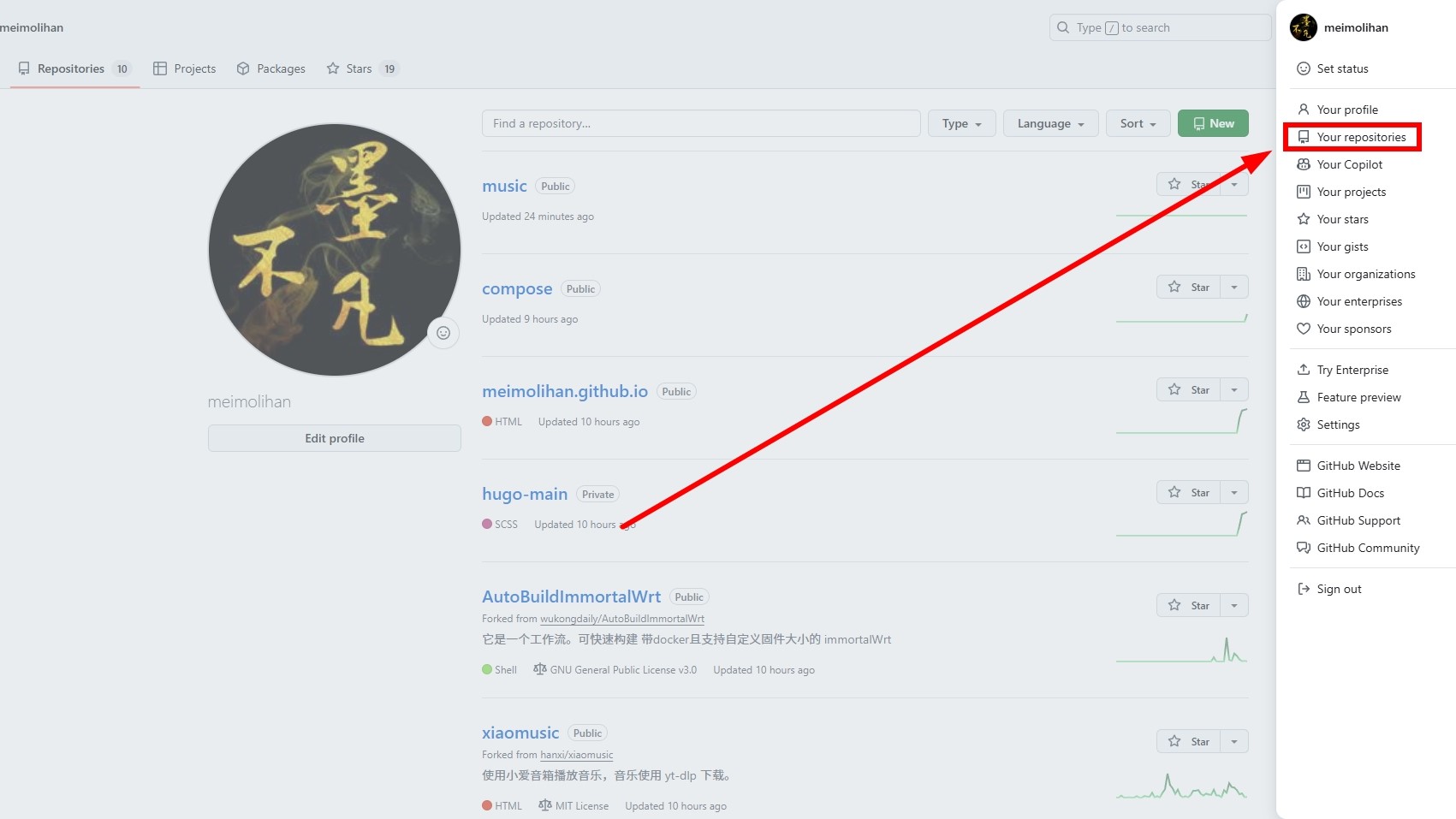Click the MIT License label

[x=573, y=806]
